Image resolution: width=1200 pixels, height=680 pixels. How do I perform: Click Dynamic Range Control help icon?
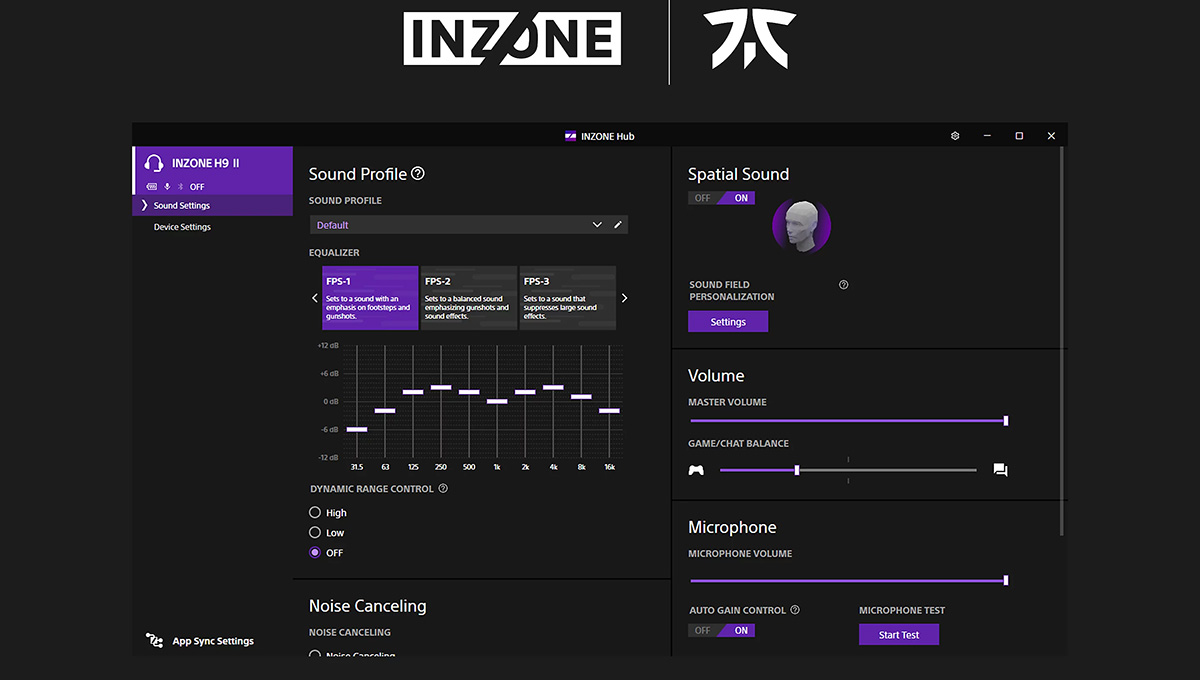pyautogui.click(x=443, y=489)
